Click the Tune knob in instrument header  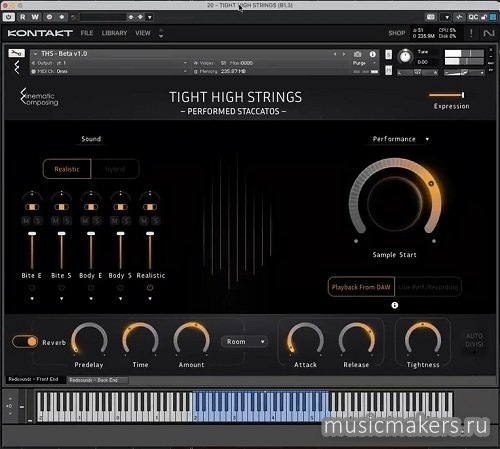tap(405, 57)
